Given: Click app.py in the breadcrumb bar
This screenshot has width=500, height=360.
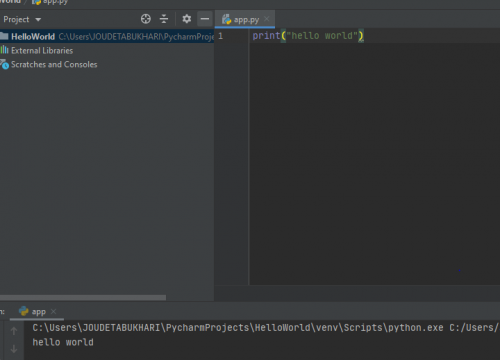Looking at the screenshot, I should [55, 2].
